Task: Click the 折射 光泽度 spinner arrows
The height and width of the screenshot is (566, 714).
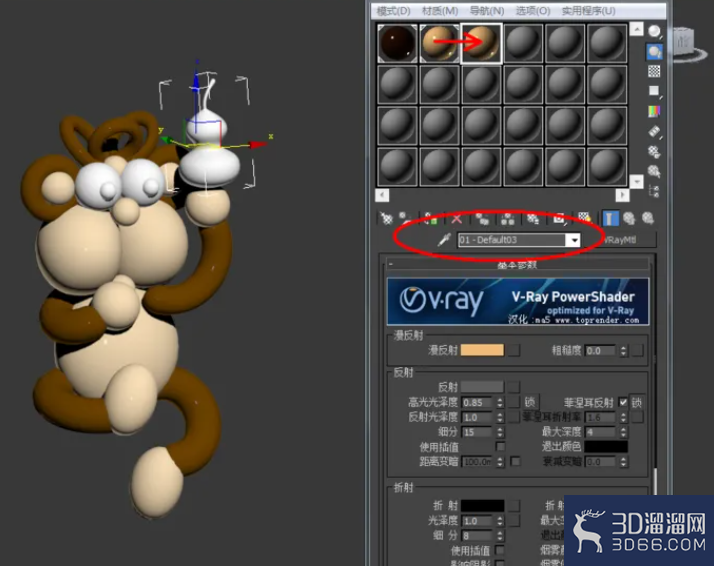Action: [500, 520]
